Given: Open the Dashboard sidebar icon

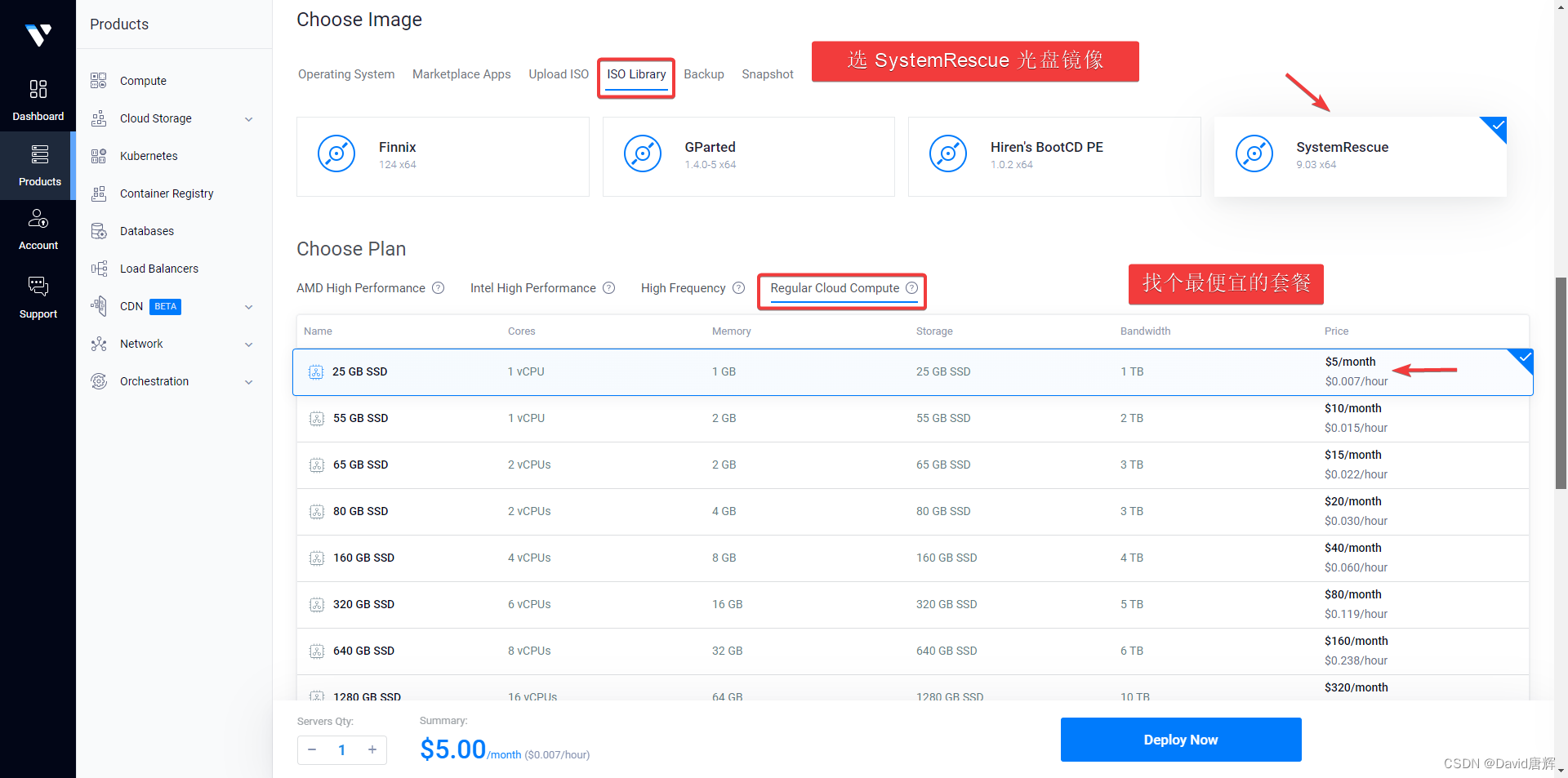Looking at the screenshot, I should coord(38,89).
